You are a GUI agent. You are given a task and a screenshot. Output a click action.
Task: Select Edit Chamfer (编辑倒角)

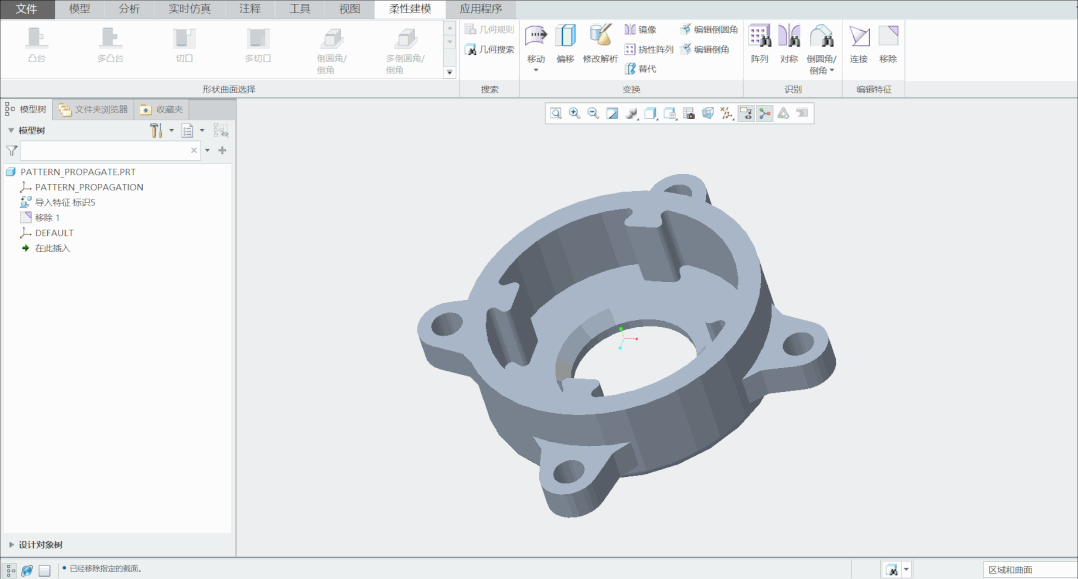[x=704, y=49]
